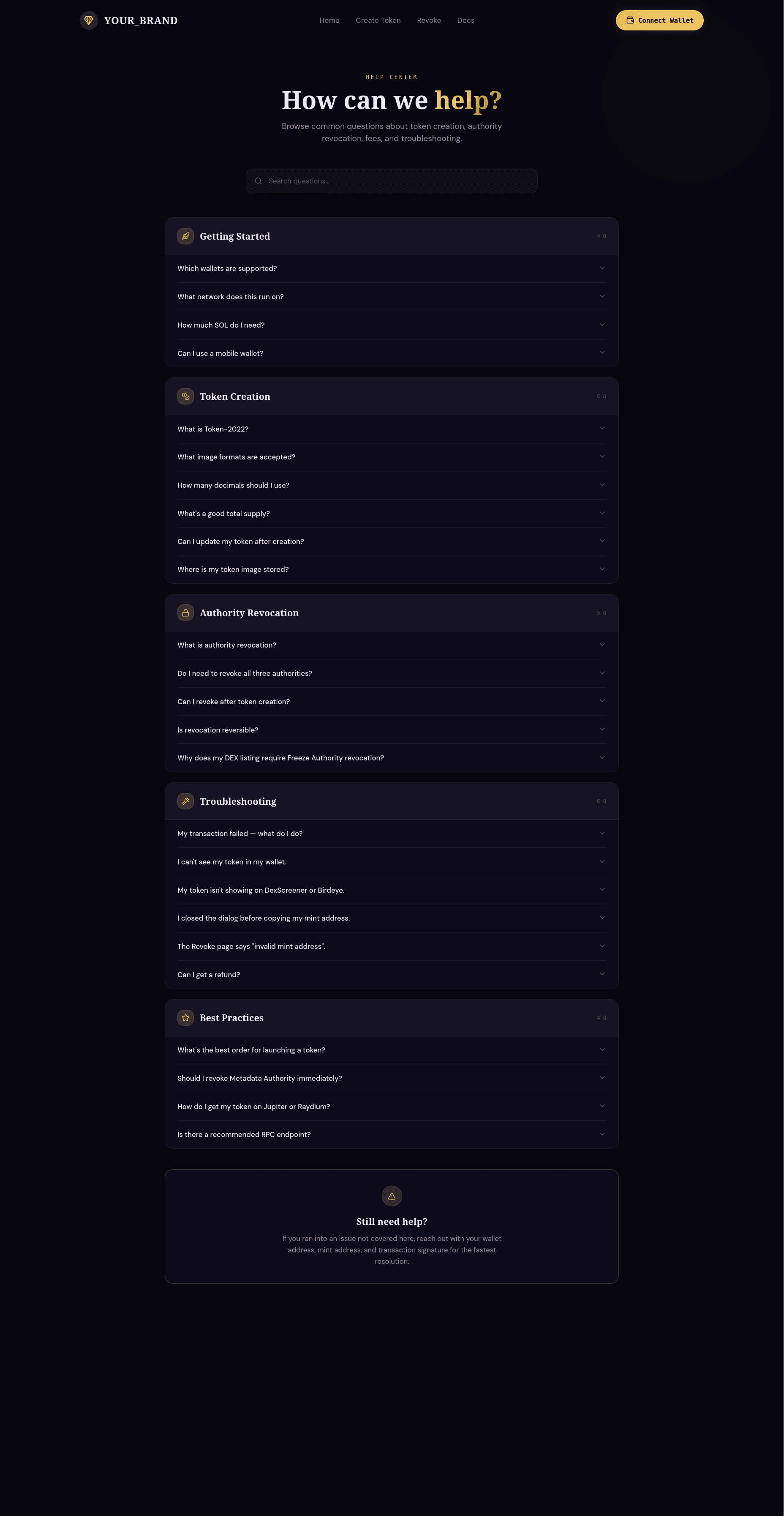This screenshot has height=1517, width=784.
Task: Click the YOUR_BRAND home link text
Action: point(141,21)
